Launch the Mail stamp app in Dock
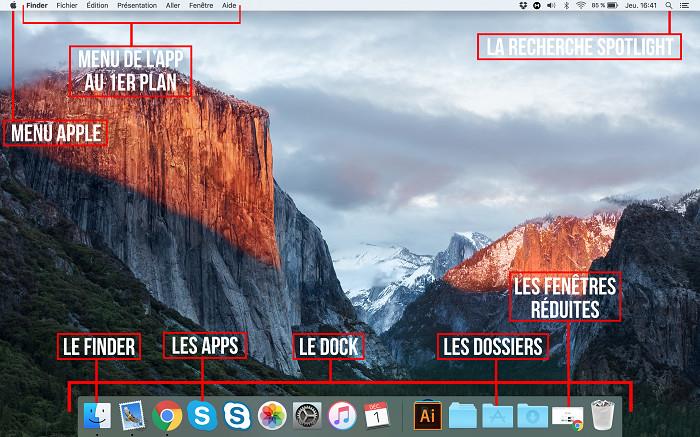The width and height of the screenshot is (700, 437). 133,415
